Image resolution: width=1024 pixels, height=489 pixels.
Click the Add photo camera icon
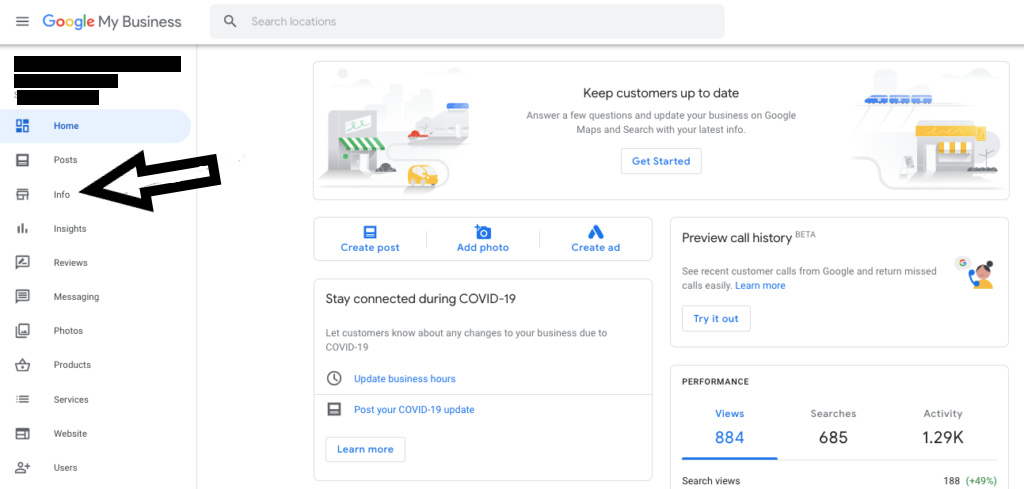(483, 231)
